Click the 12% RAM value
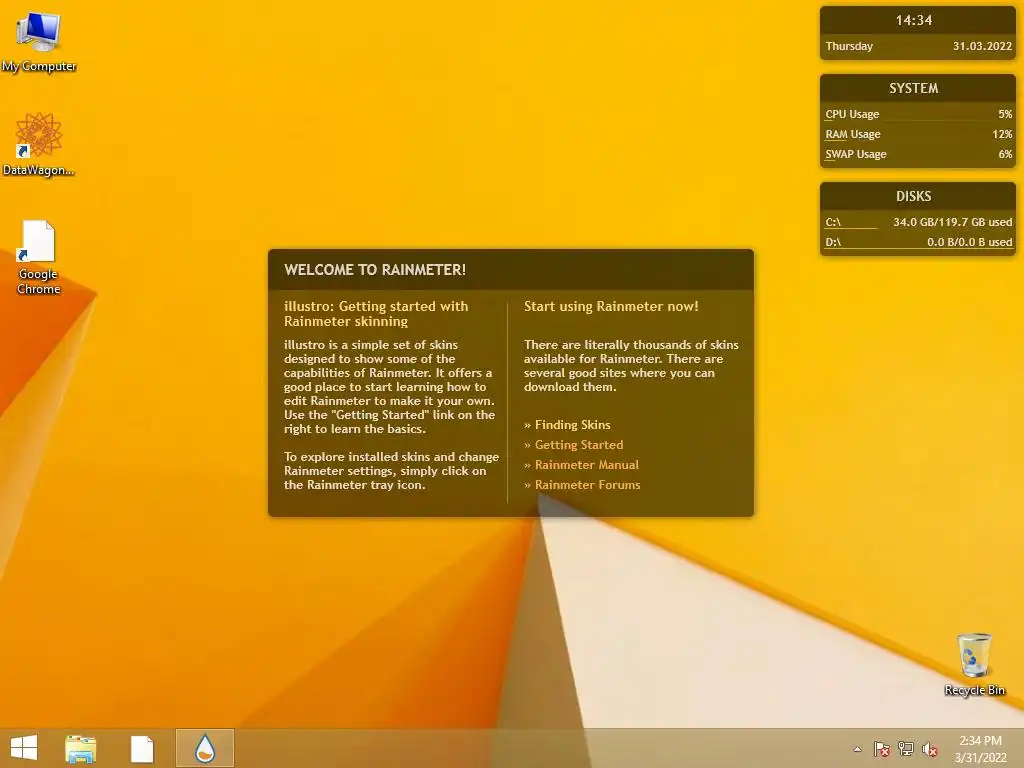This screenshot has height=768, width=1024. (1002, 135)
